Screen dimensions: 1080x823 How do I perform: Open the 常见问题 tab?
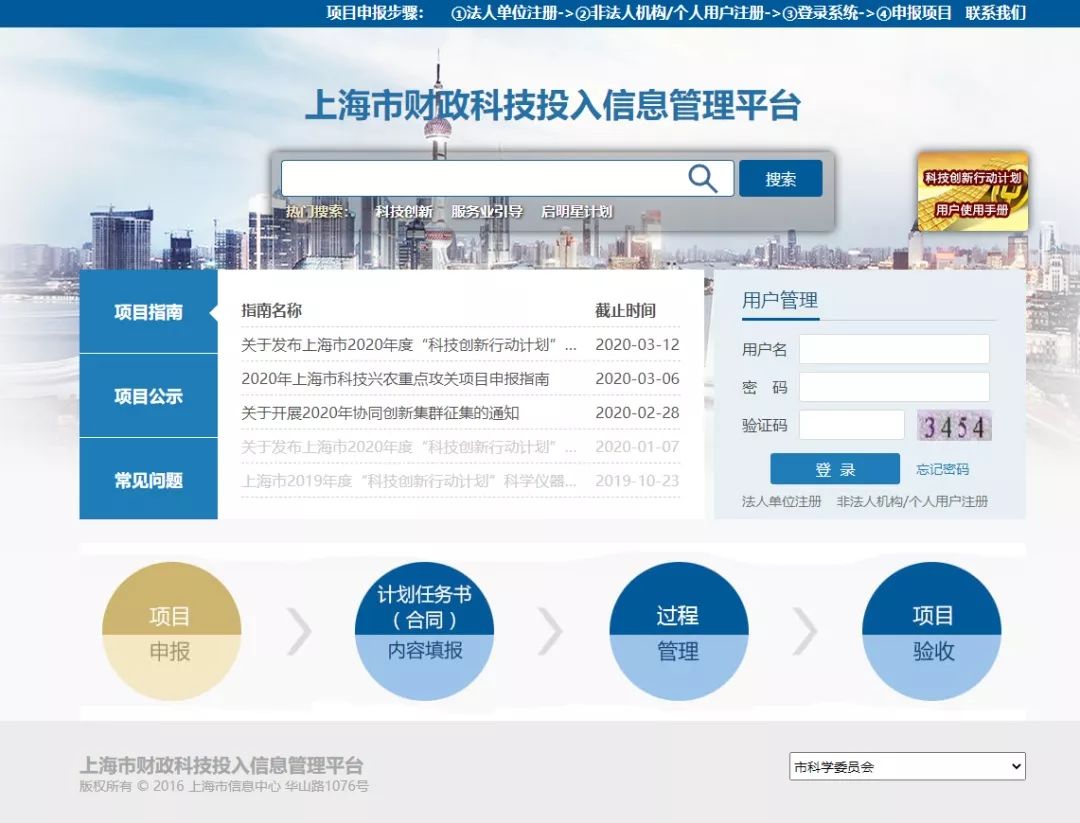[x=148, y=480]
